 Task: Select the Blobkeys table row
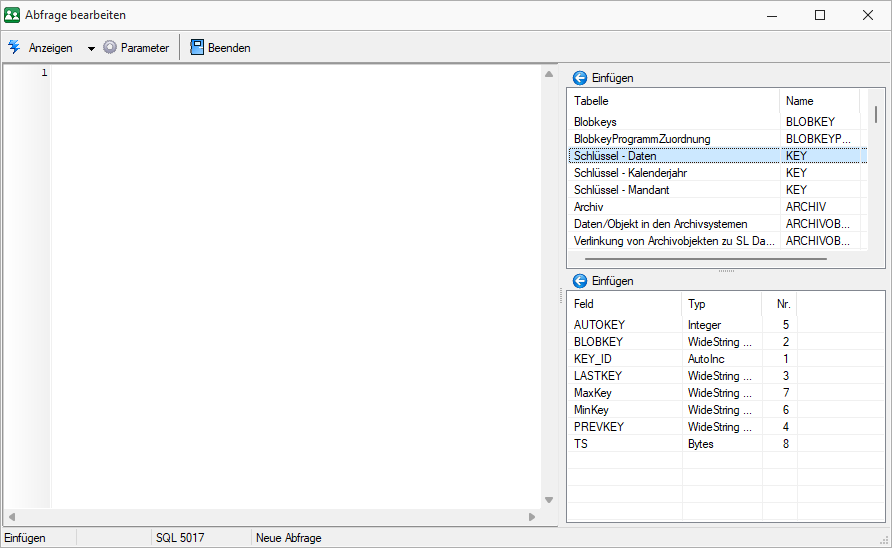672,122
